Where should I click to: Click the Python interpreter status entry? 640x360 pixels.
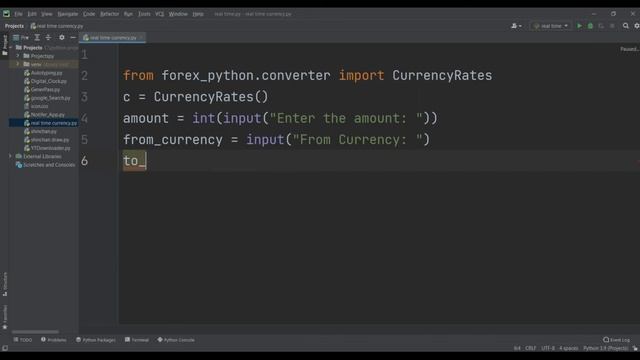coord(605,348)
